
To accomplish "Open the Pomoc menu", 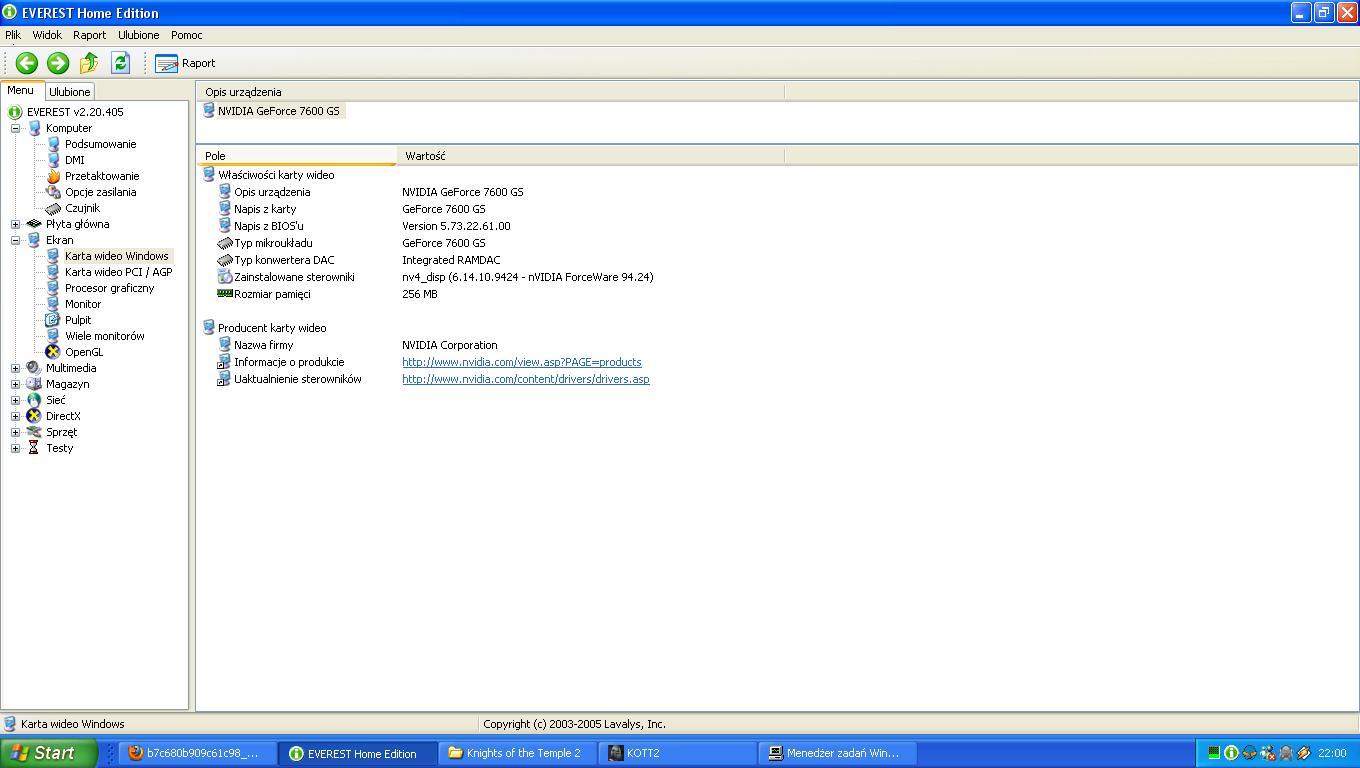I will tap(186, 35).
